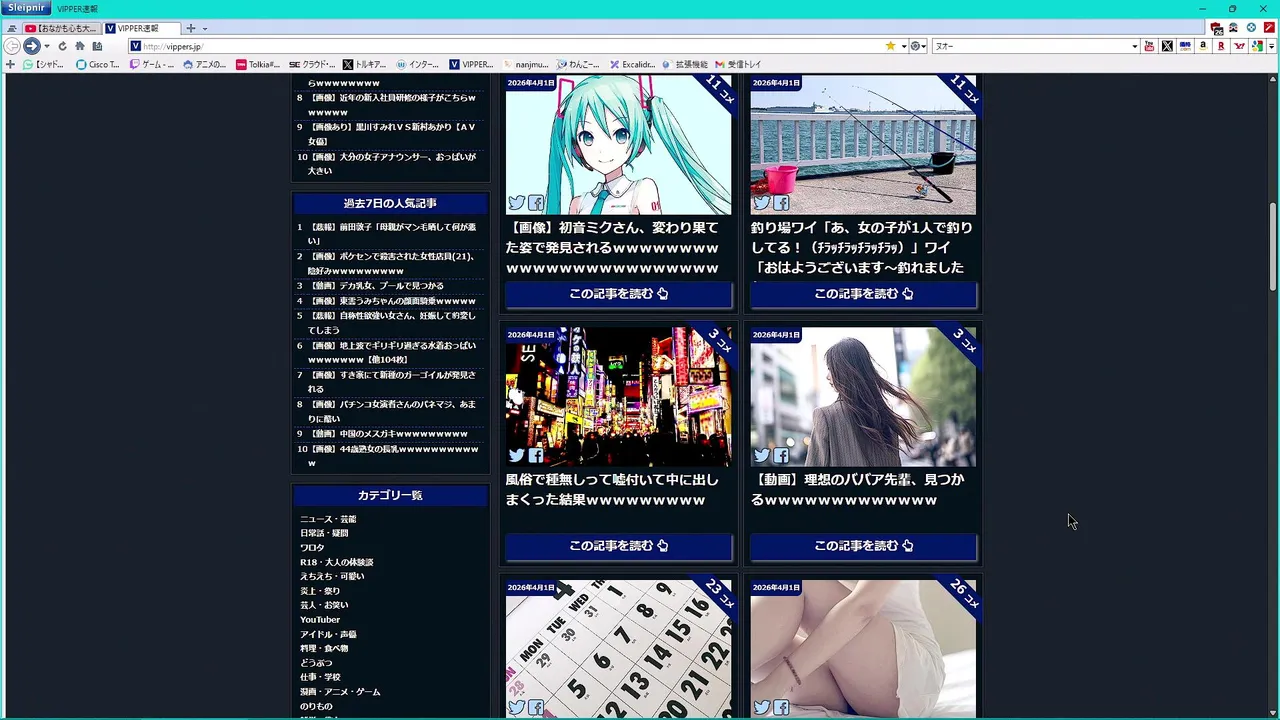Viewport: 1280px width, 720px height.
Task: Share 初音ミク article on Facebook
Action: coord(536,203)
